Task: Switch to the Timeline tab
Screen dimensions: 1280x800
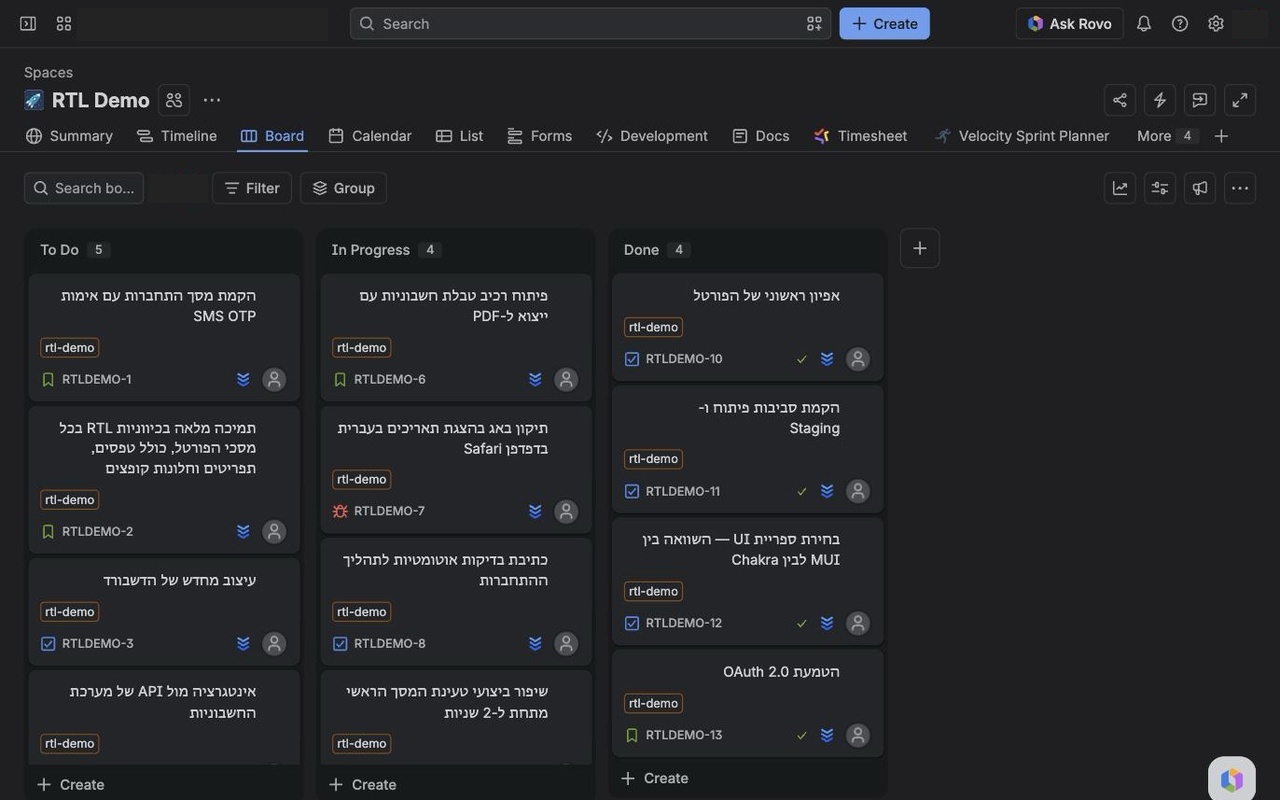Action: point(177,136)
